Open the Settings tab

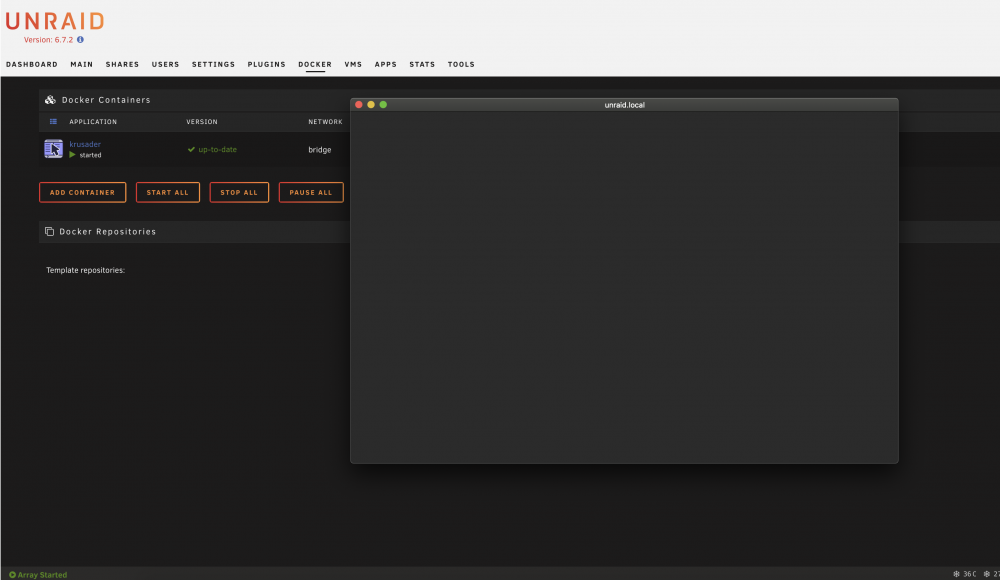coord(214,64)
